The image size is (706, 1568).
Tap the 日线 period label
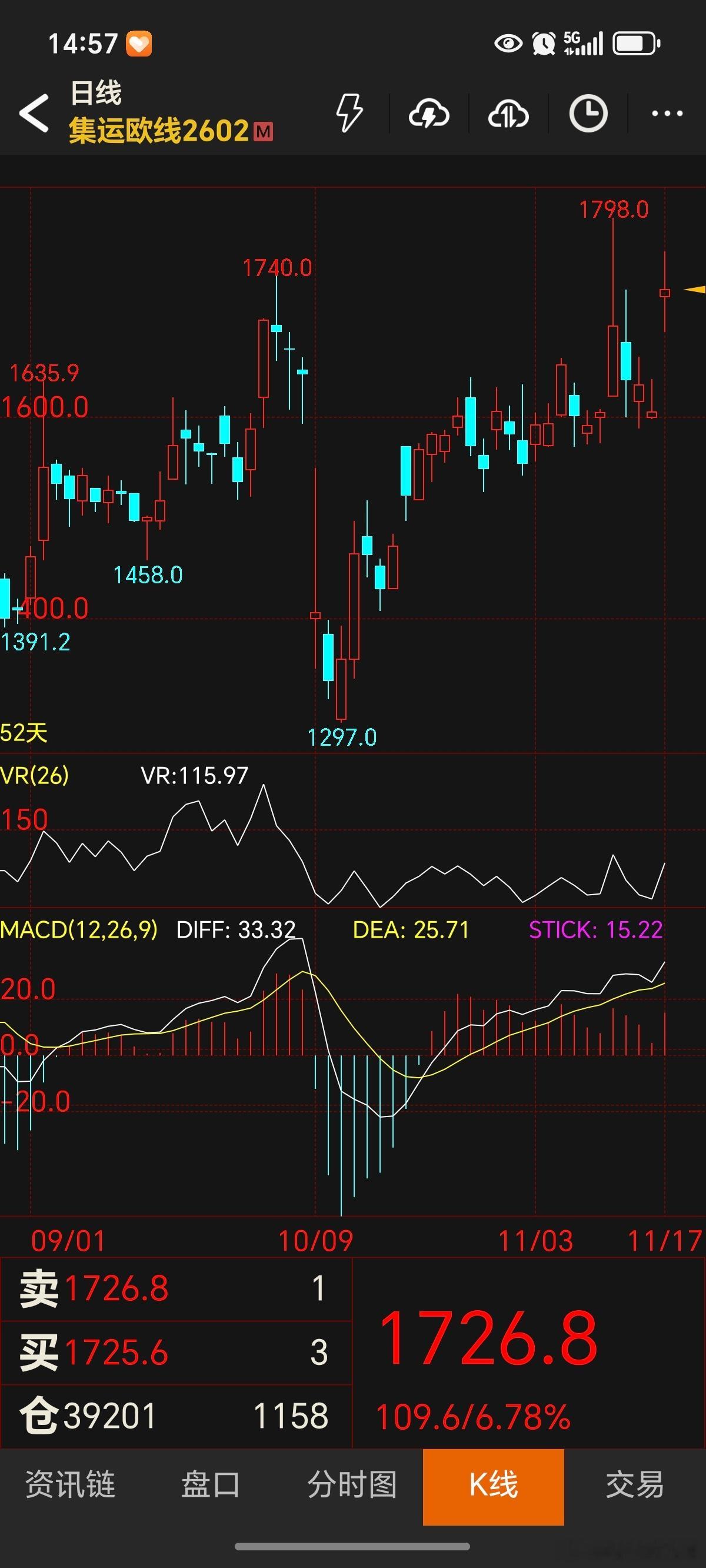pyautogui.click(x=96, y=93)
